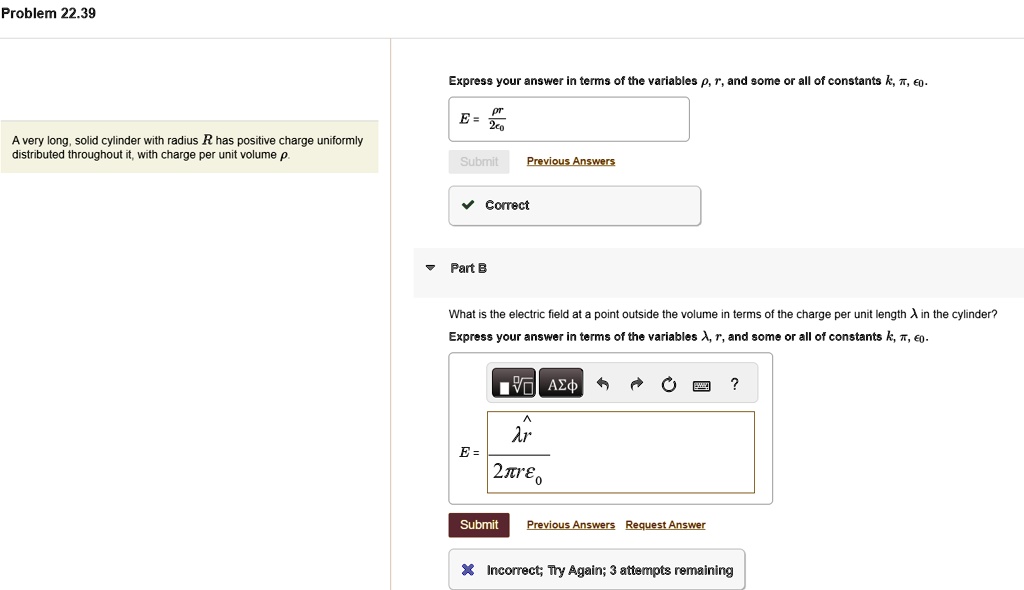This screenshot has height=590, width=1024.
Task: Open Part B Previous Answers link
Action: tap(570, 525)
